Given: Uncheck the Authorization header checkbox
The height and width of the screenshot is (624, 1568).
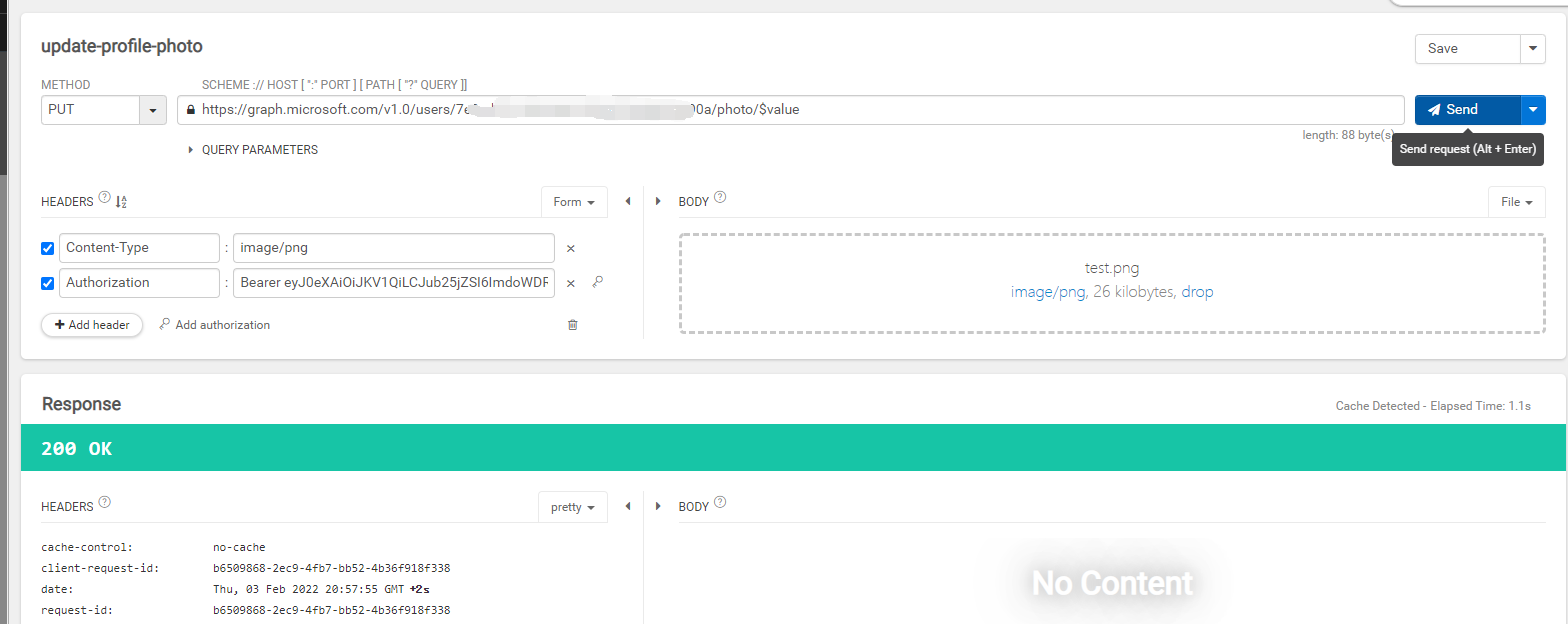Looking at the screenshot, I should (47, 283).
